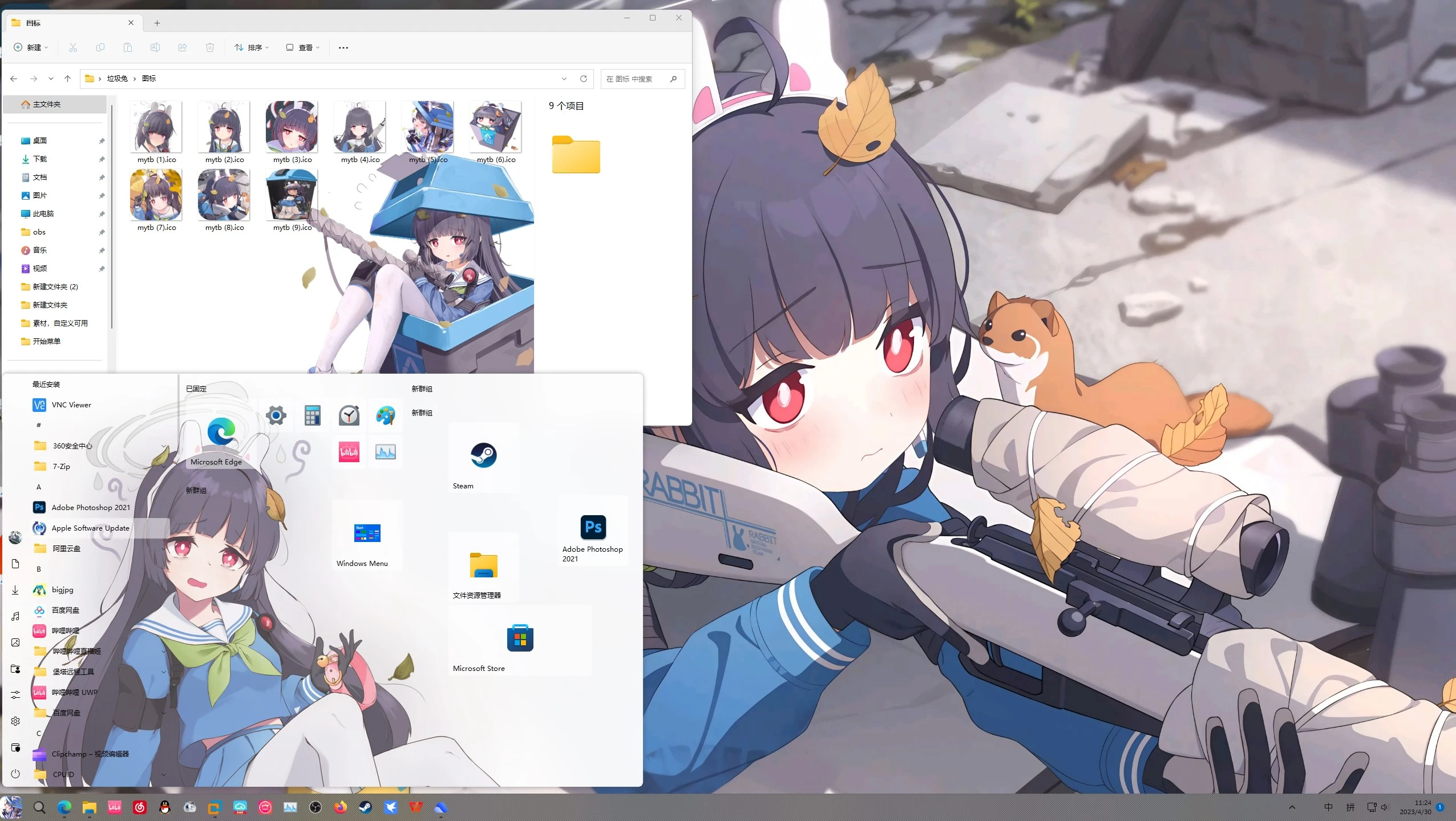Launch Microsoft Edge from pinned tiles

pyautogui.click(x=221, y=434)
